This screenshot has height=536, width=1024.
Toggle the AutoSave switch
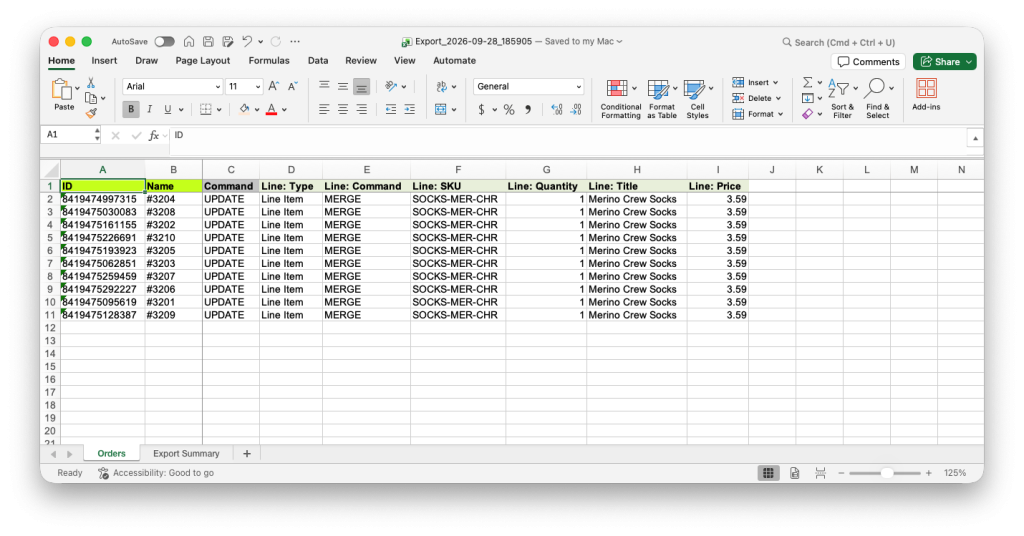[x=165, y=42]
